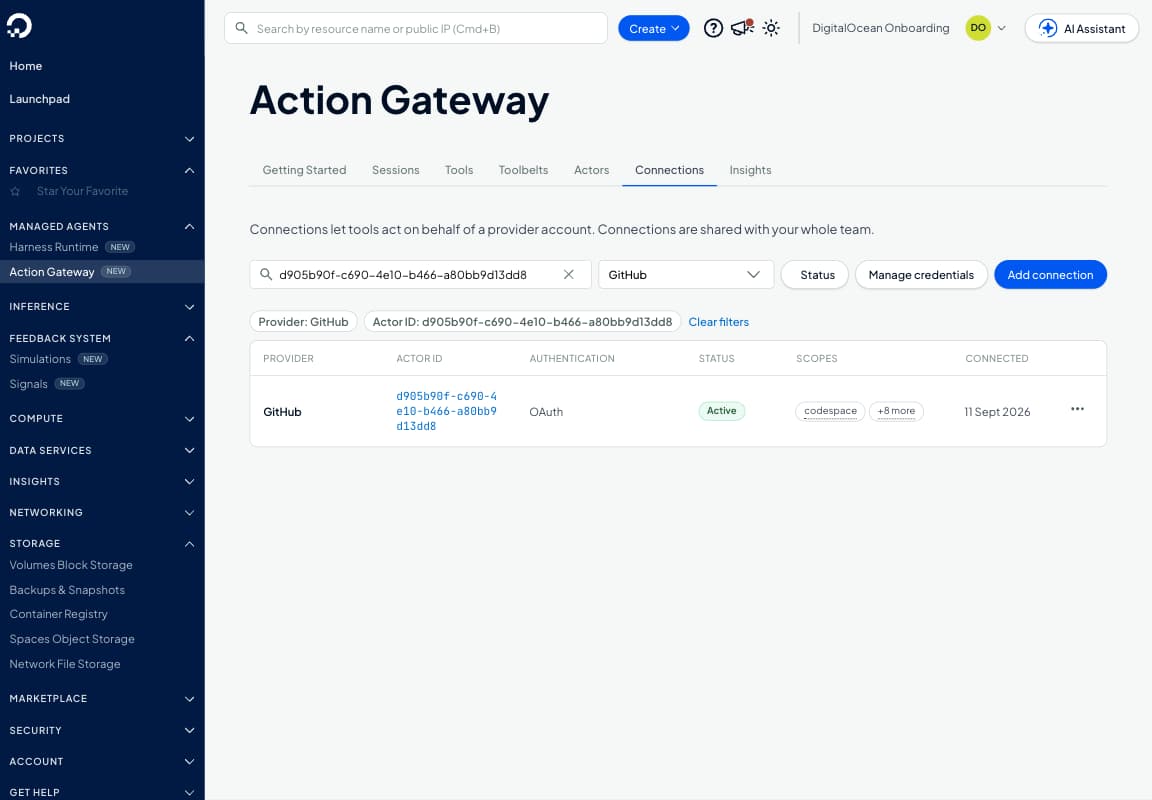Expand the Security sidebar section

[x=102, y=730]
